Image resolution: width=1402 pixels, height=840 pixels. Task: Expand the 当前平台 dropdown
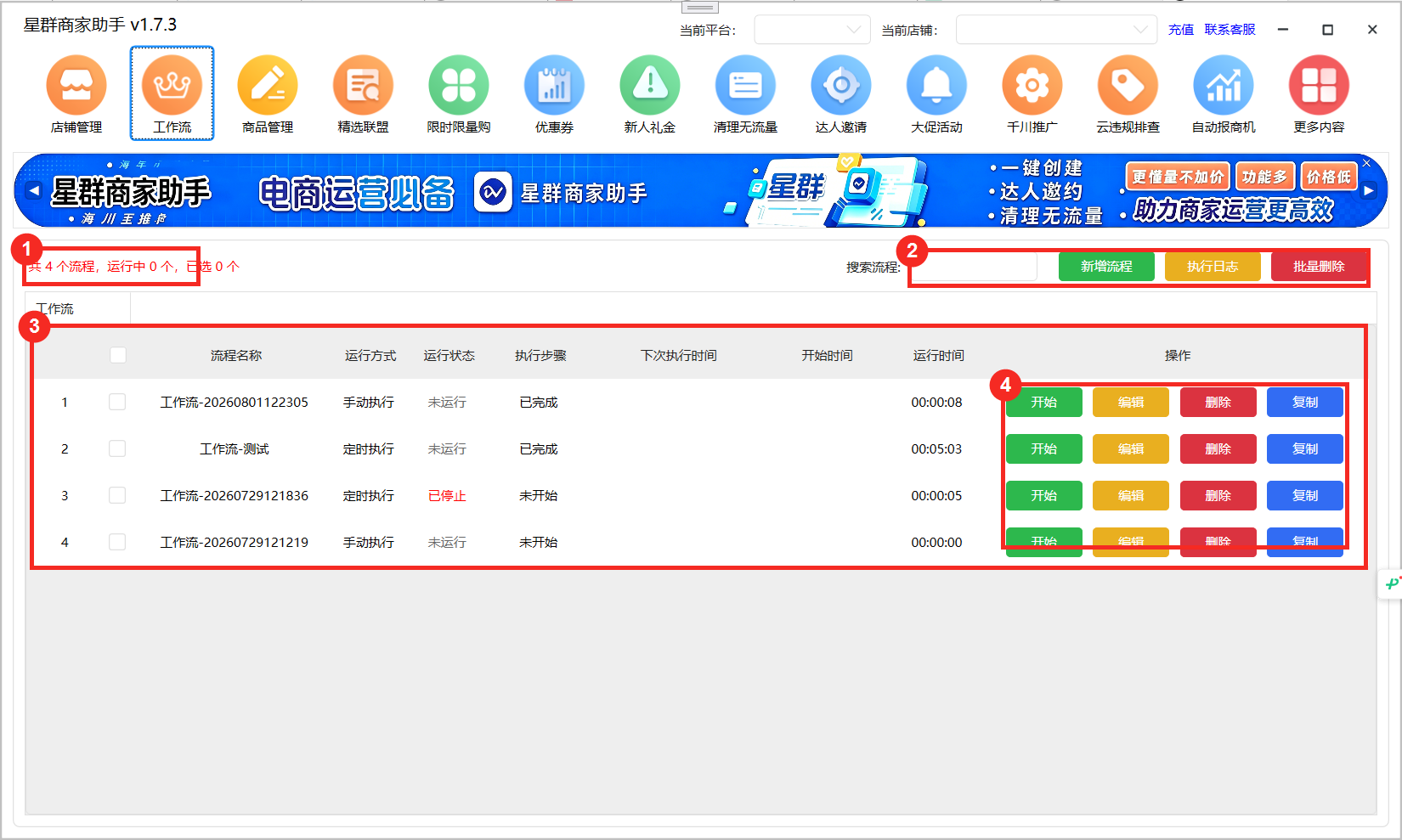tap(812, 30)
